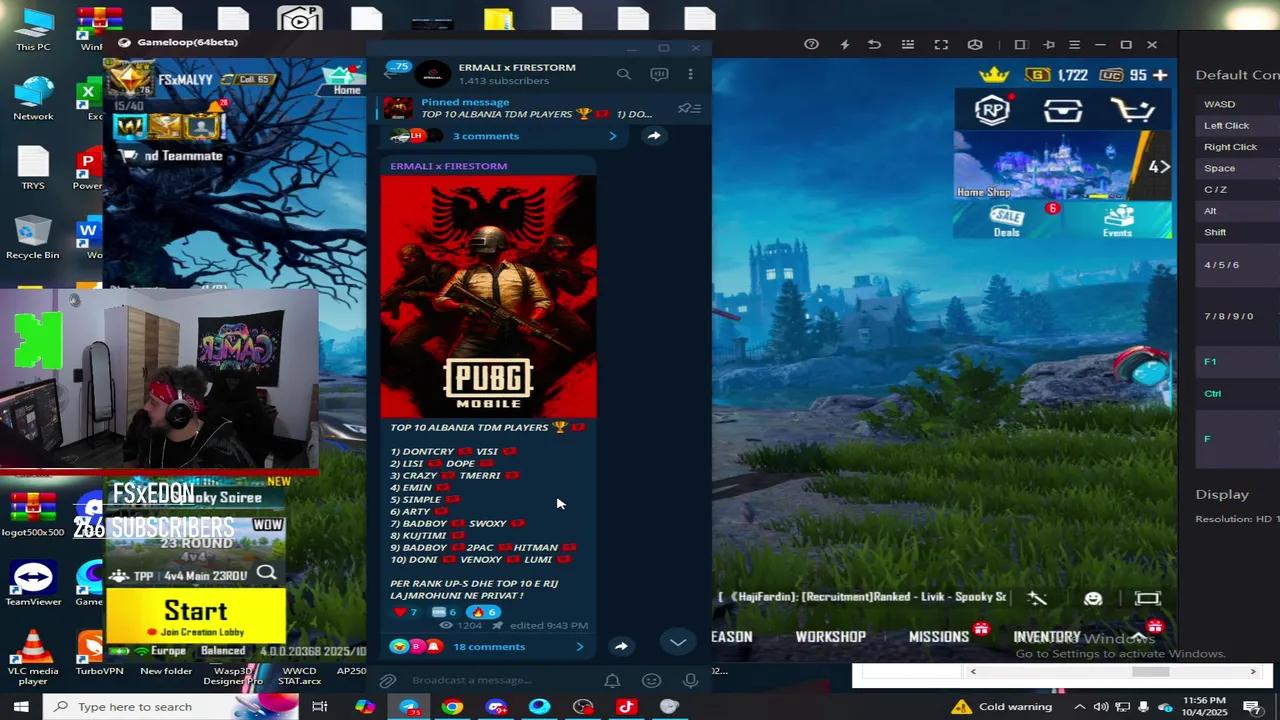
Task: Open Task View on the taskbar
Action: click(x=320, y=707)
